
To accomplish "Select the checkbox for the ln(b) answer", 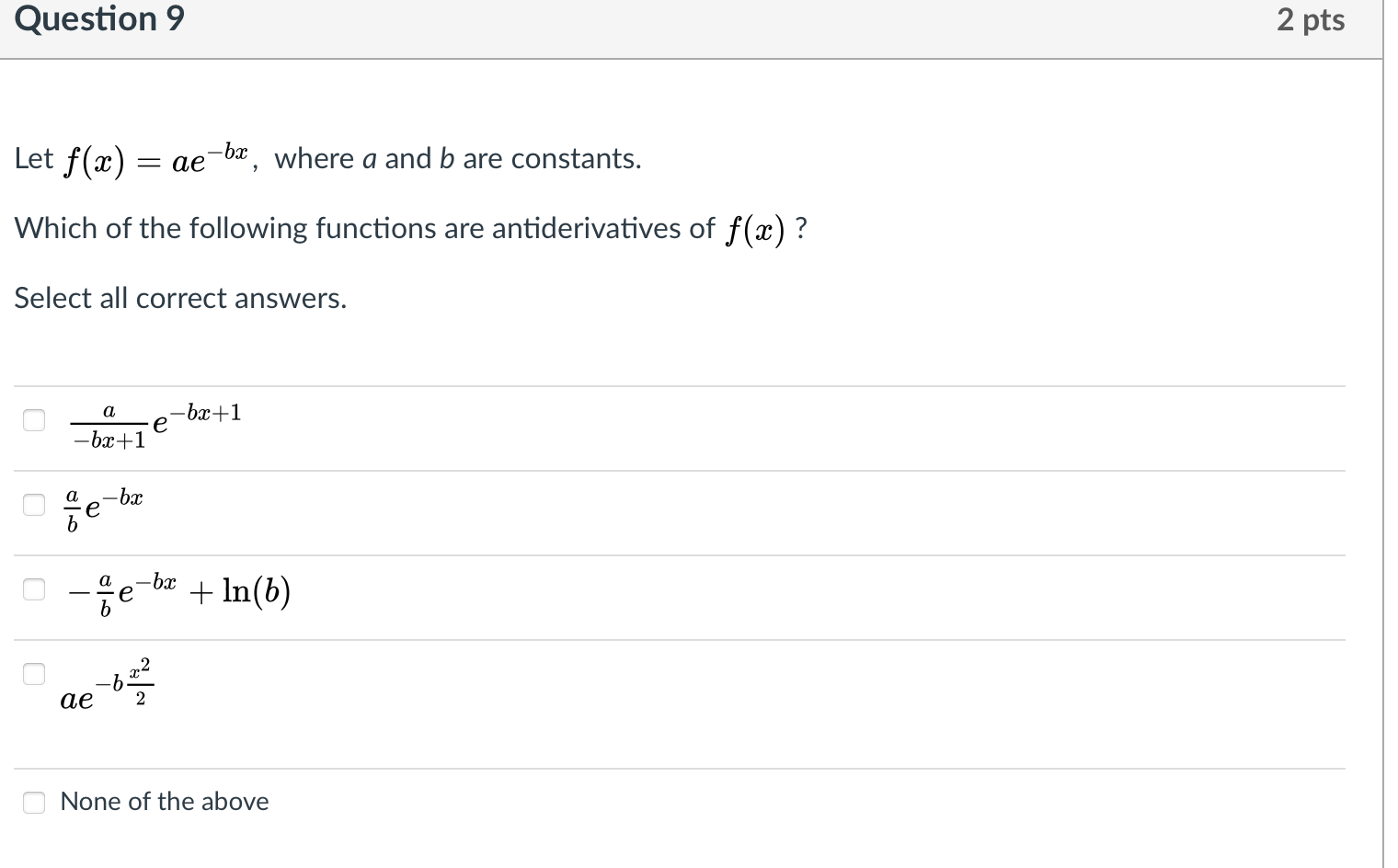I will point(34,589).
